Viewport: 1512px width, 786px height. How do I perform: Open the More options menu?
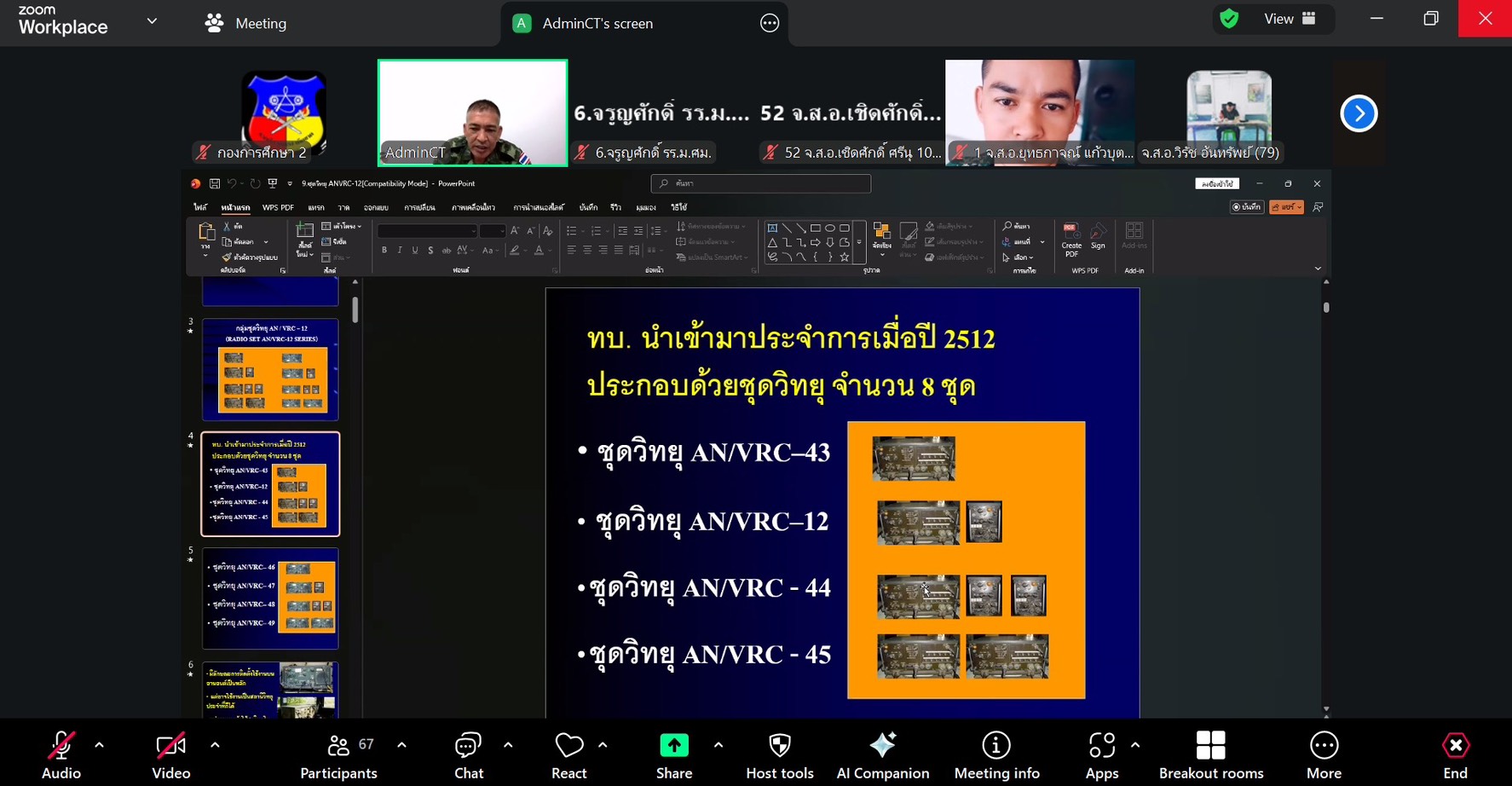click(x=1323, y=754)
